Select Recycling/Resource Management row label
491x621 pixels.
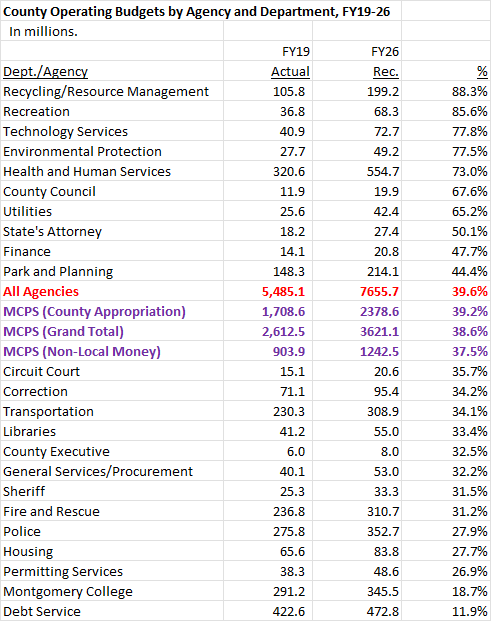(x=106, y=91)
